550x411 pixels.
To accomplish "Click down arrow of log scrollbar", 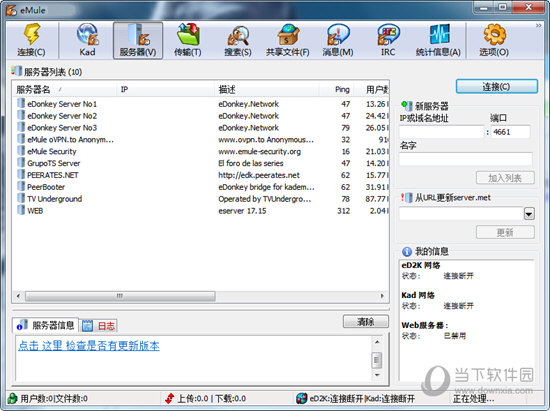I will (377, 375).
